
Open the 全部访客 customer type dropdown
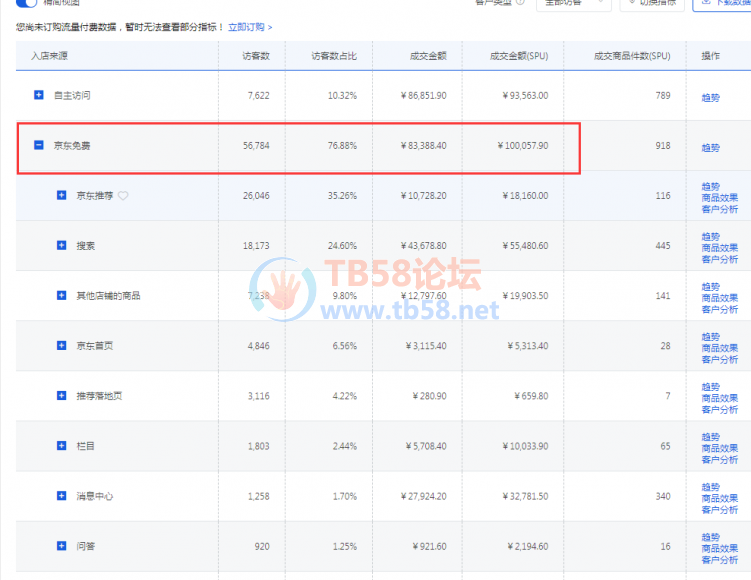[573, 4]
